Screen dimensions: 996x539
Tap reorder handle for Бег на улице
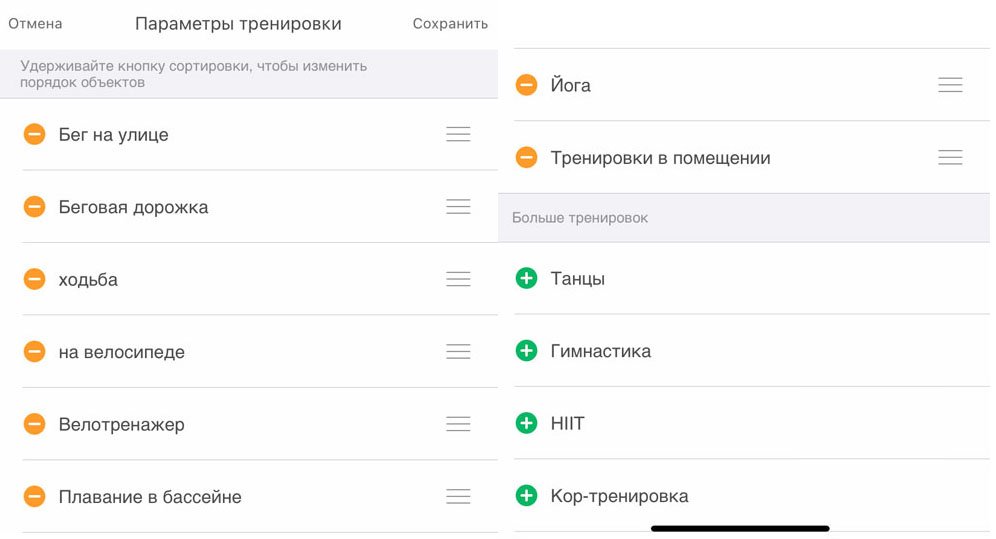(x=458, y=134)
